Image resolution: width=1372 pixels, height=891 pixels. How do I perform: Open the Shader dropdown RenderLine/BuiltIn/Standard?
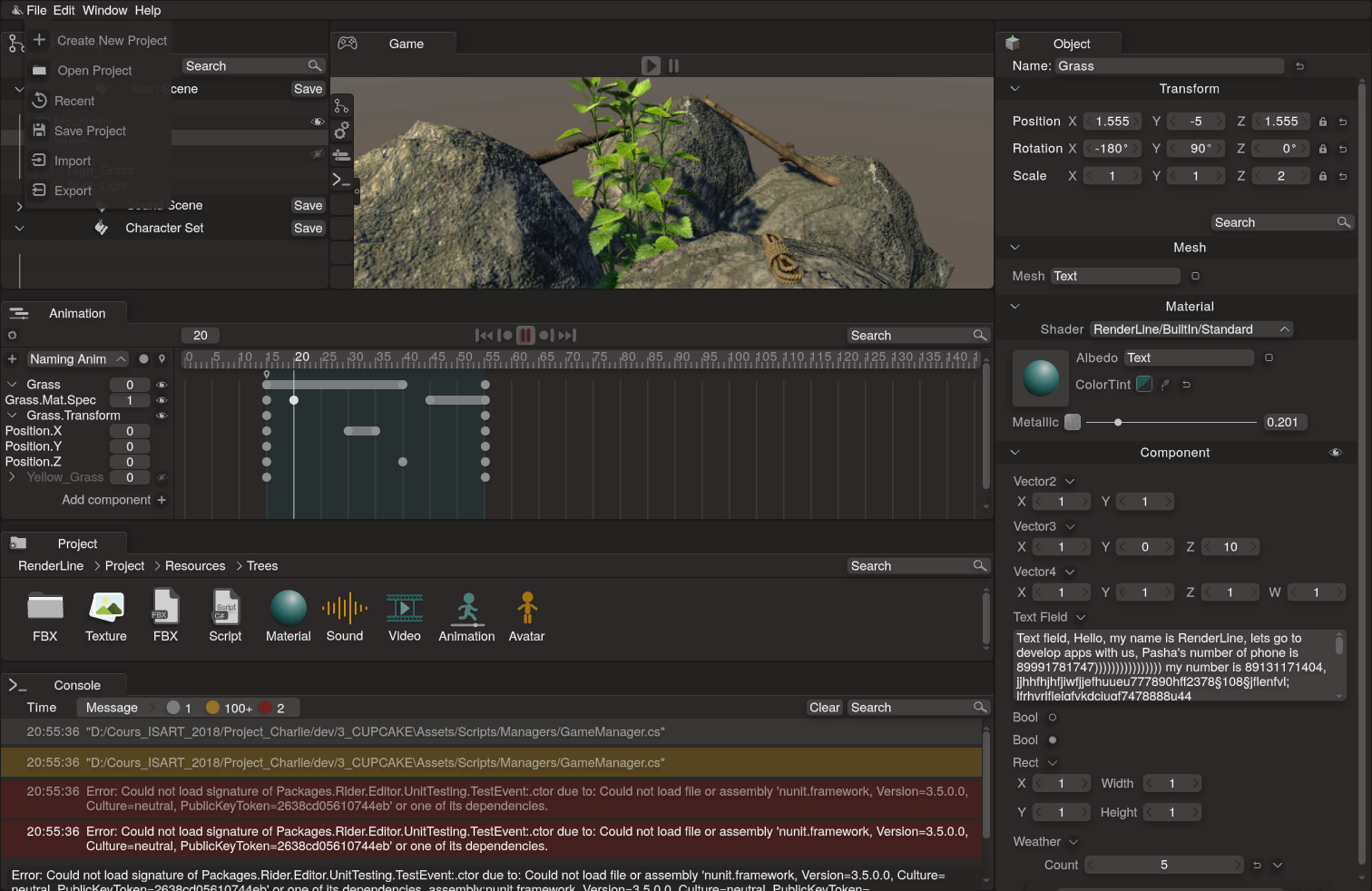pos(1191,329)
